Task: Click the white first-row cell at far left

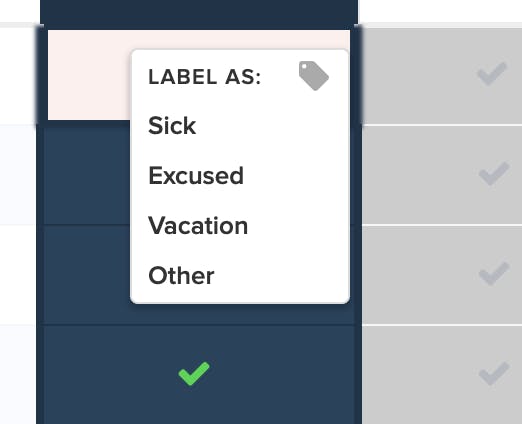Action: [18, 76]
